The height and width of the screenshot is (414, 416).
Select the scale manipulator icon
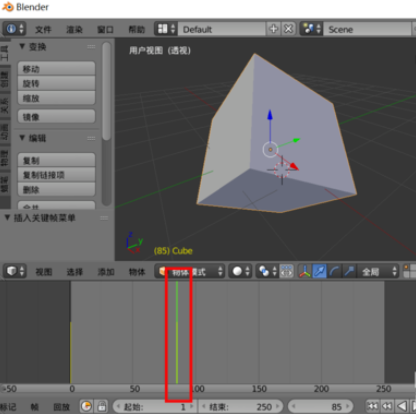[349, 271]
